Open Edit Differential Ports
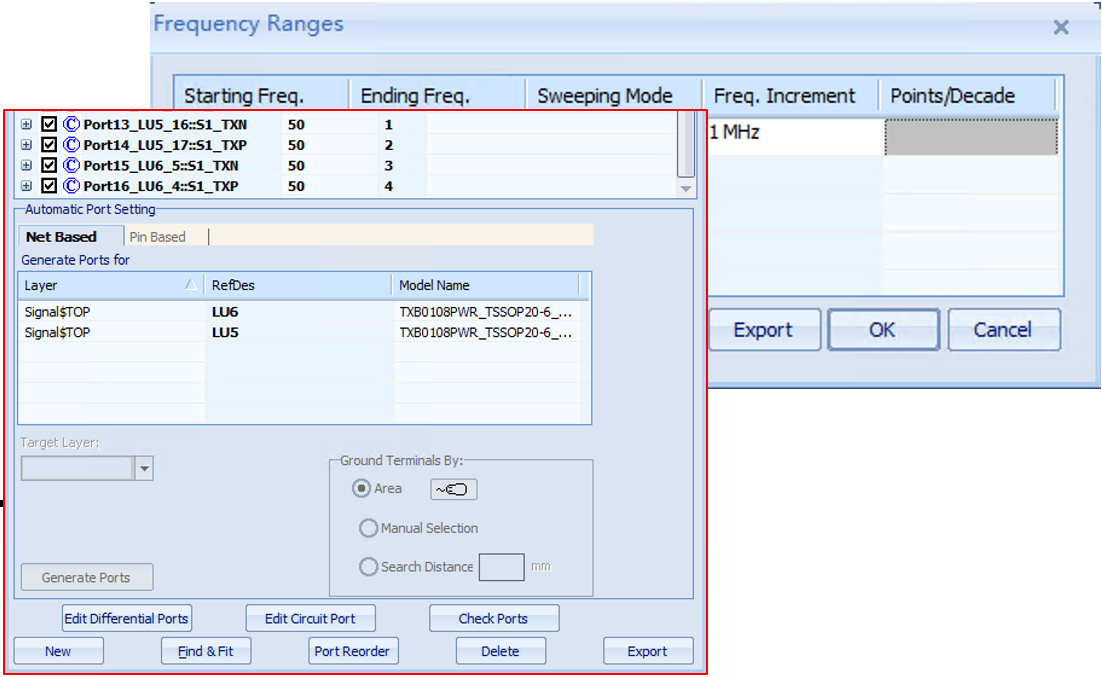1102x677 pixels. pyautogui.click(x=127, y=619)
